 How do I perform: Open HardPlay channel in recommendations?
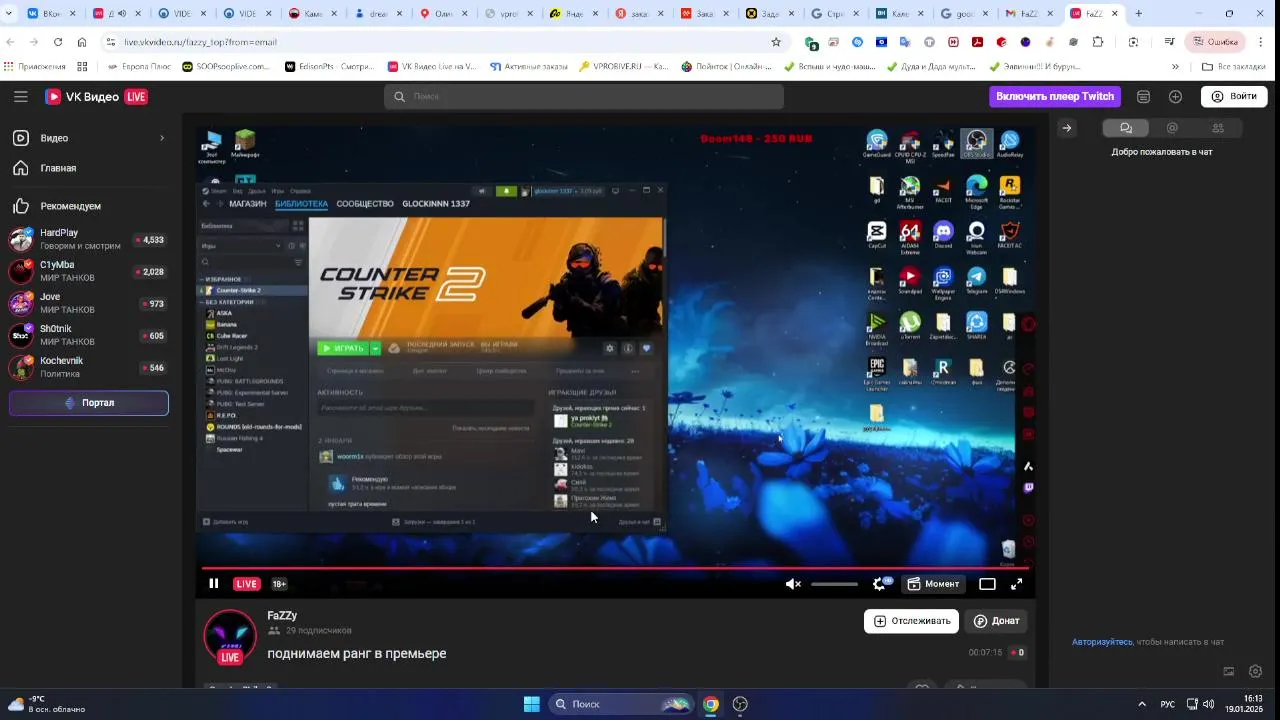(x=88, y=239)
